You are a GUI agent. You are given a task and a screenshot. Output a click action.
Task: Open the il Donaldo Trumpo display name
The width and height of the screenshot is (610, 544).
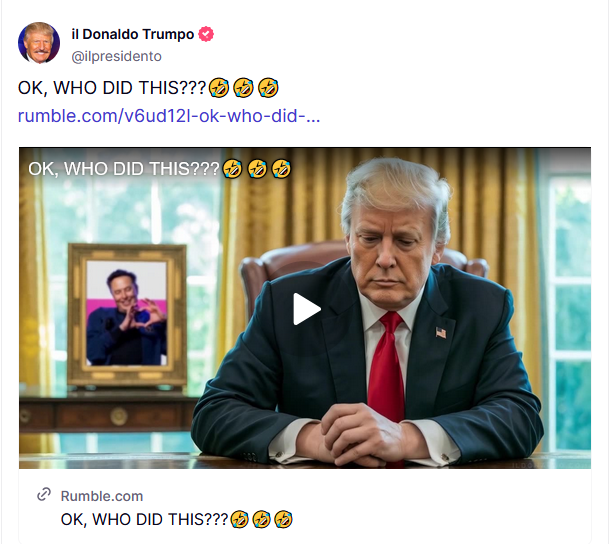pyautogui.click(x=133, y=34)
